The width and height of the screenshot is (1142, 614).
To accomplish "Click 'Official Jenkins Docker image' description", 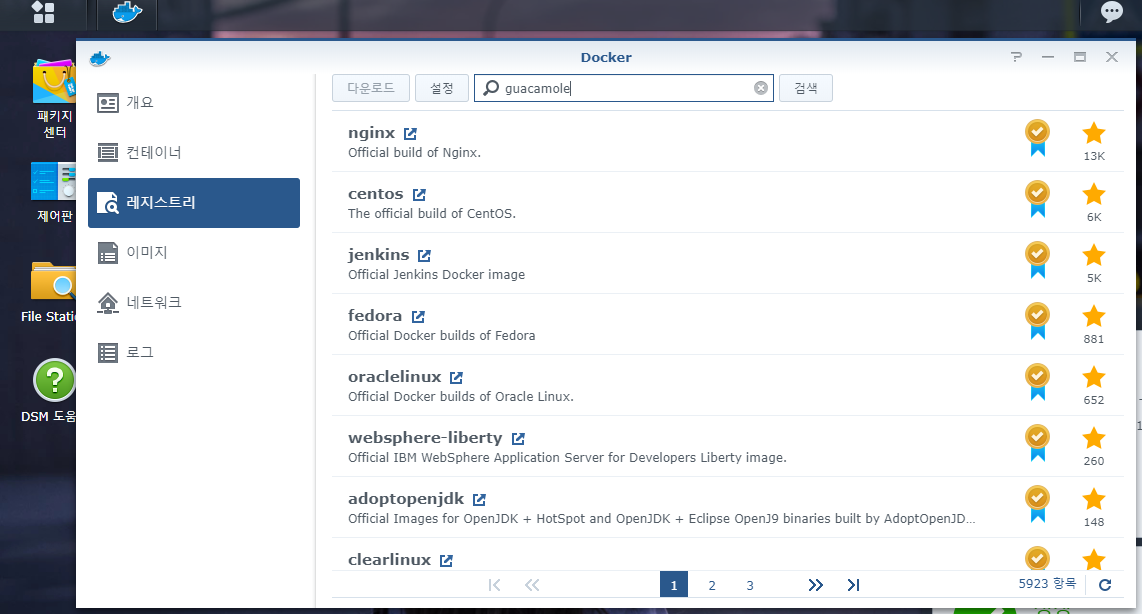I will (x=436, y=275).
